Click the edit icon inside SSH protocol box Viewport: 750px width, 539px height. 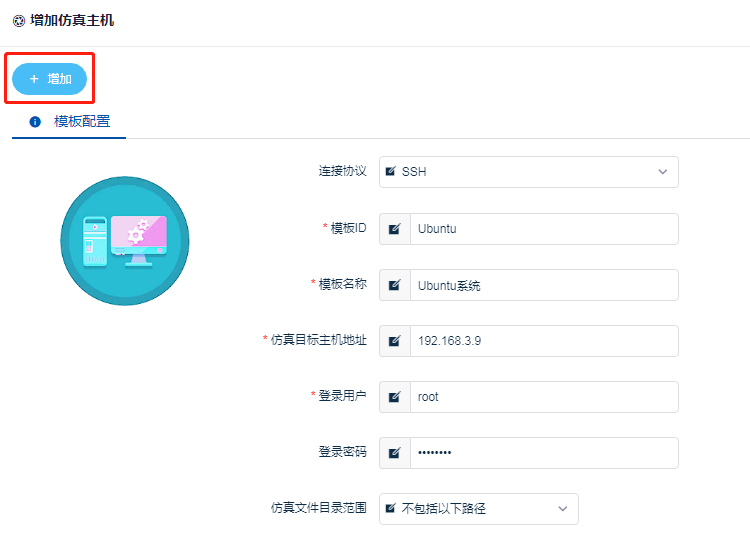390,172
